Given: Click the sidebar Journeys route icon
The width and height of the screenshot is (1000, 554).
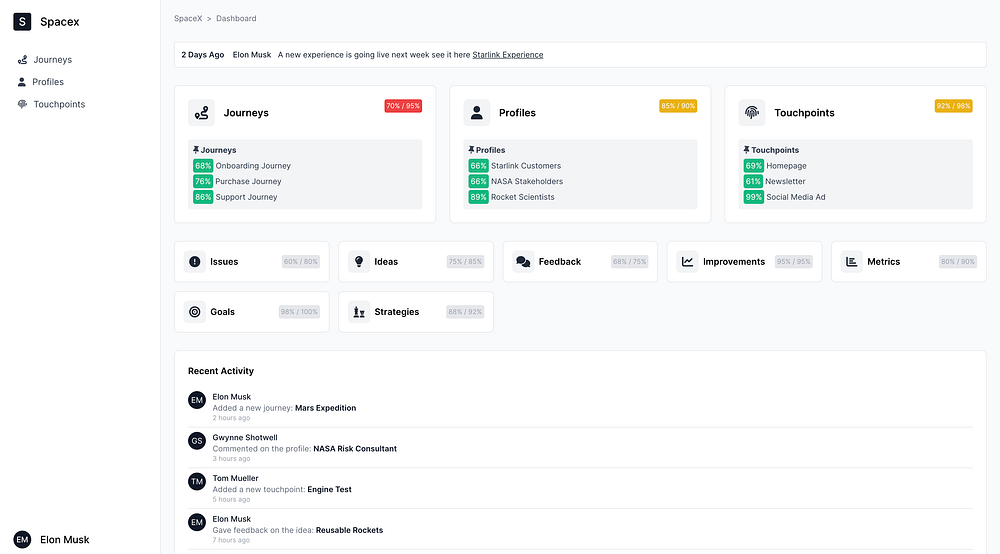Looking at the screenshot, I should point(22,59).
